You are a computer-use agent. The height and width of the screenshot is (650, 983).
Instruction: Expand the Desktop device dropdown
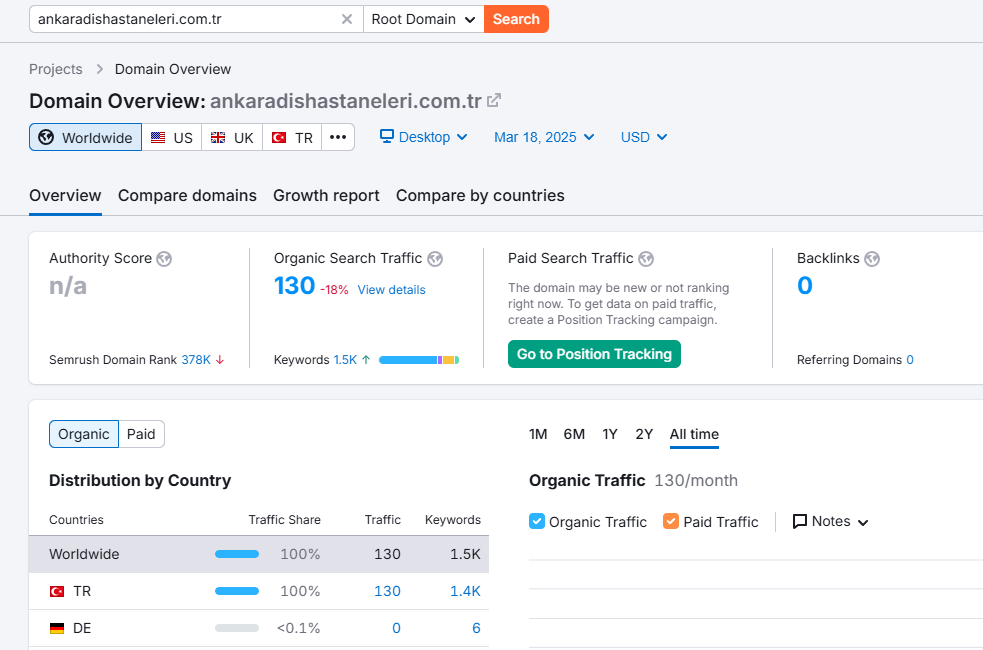pyautogui.click(x=424, y=137)
